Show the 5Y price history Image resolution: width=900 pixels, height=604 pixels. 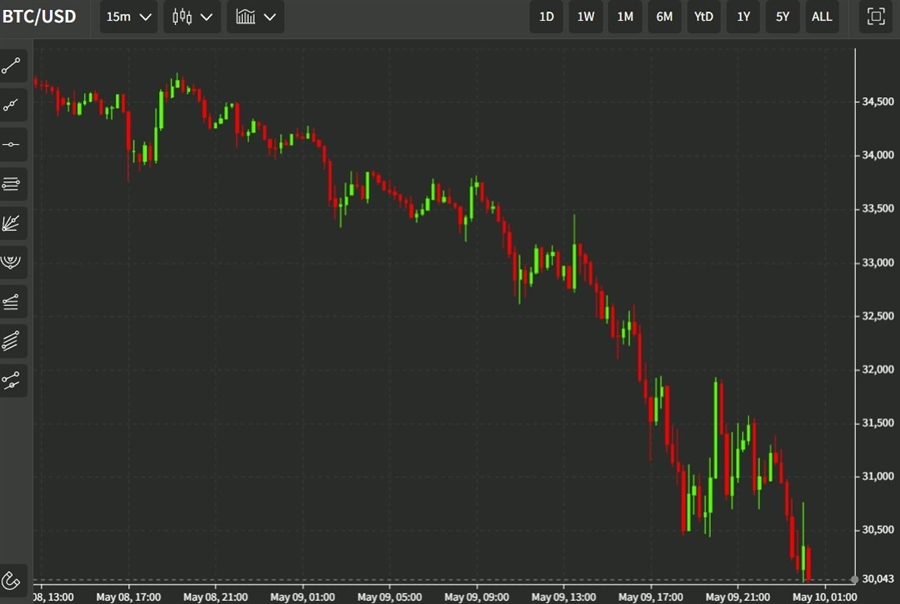(782, 17)
